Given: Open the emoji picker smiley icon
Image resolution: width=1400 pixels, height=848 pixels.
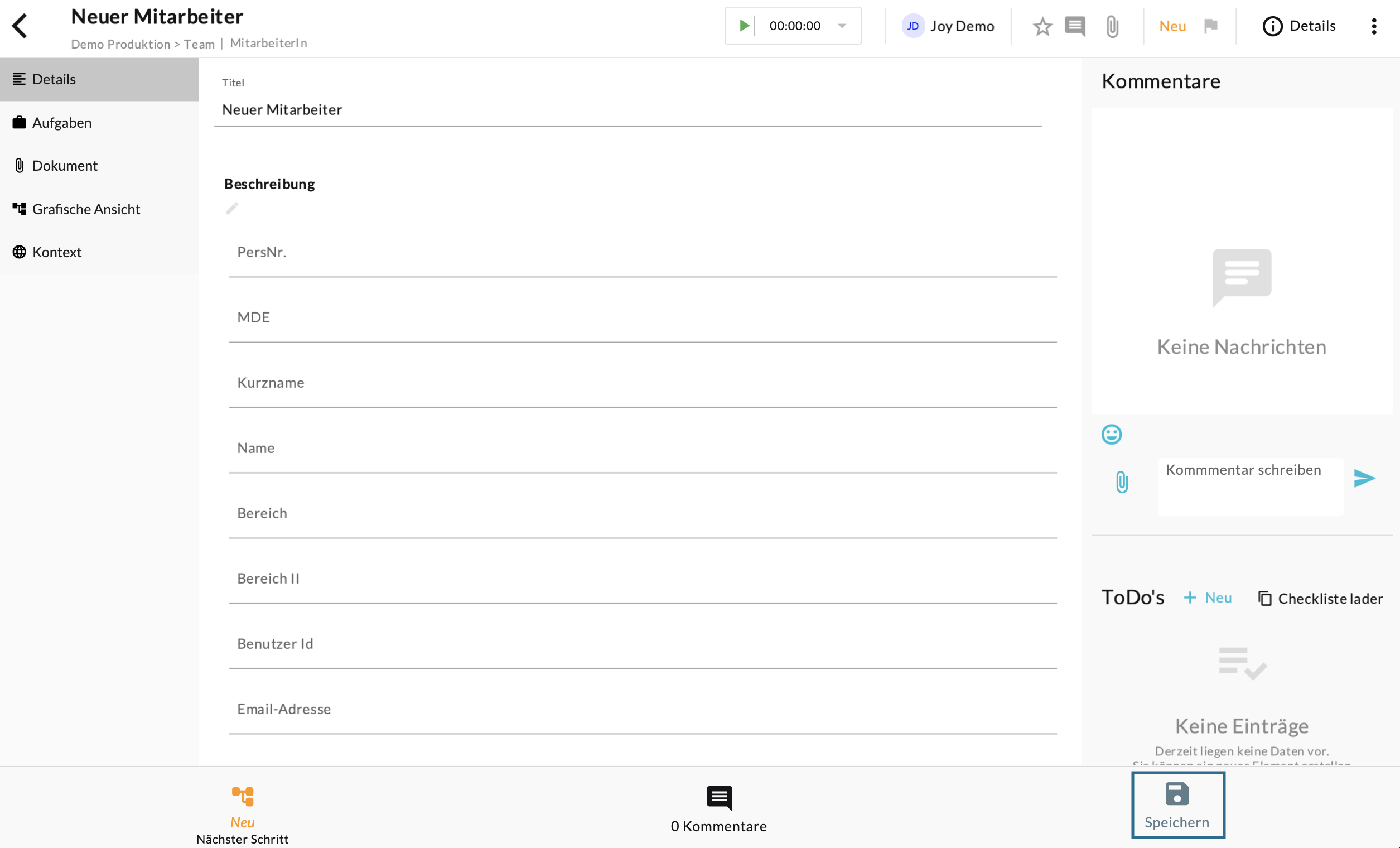Looking at the screenshot, I should point(1112,435).
